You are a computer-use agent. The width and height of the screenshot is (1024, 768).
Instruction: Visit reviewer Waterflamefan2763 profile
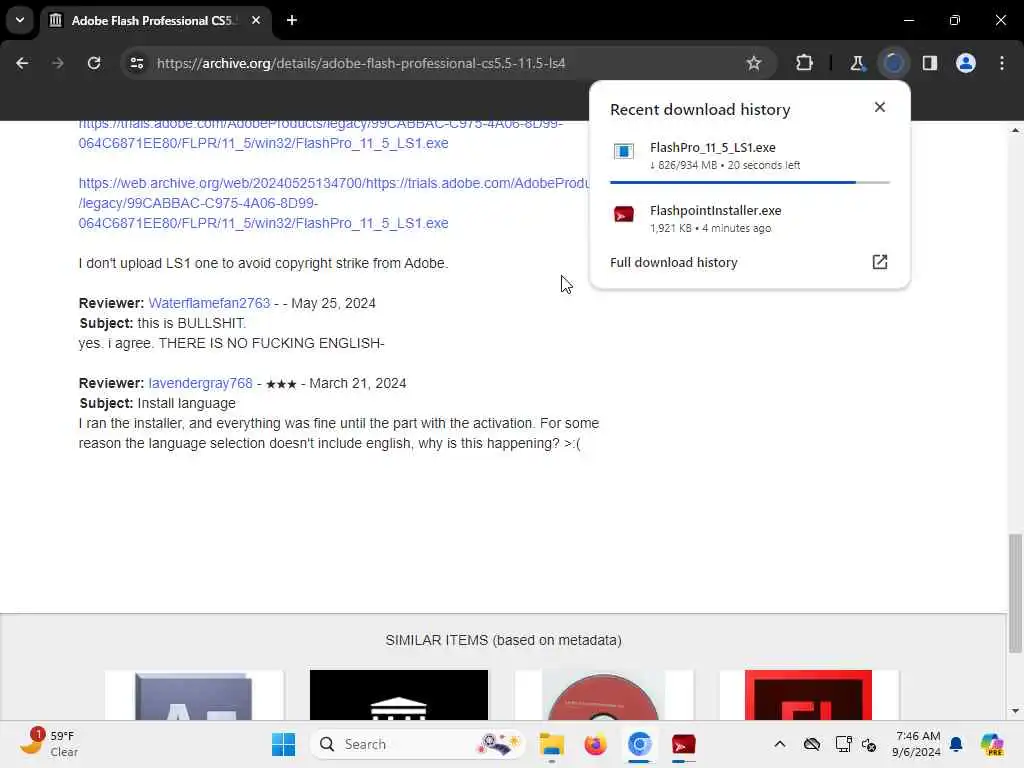click(209, 303)
